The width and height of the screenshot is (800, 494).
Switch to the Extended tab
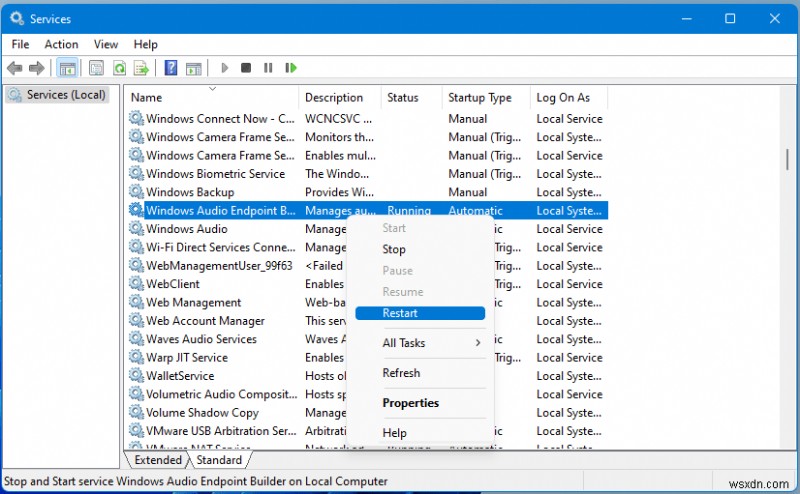coord(158,460)
